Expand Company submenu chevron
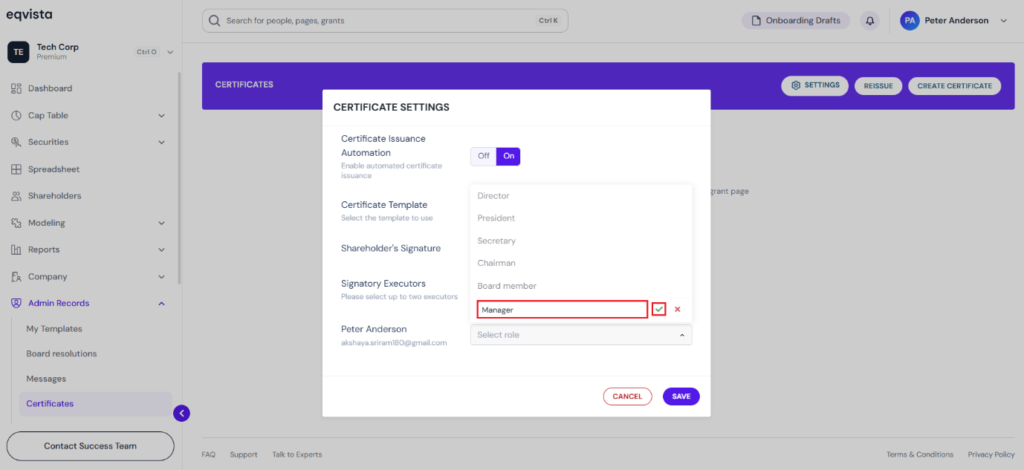Screen dimensions: 1024x470 pos(161,277)
